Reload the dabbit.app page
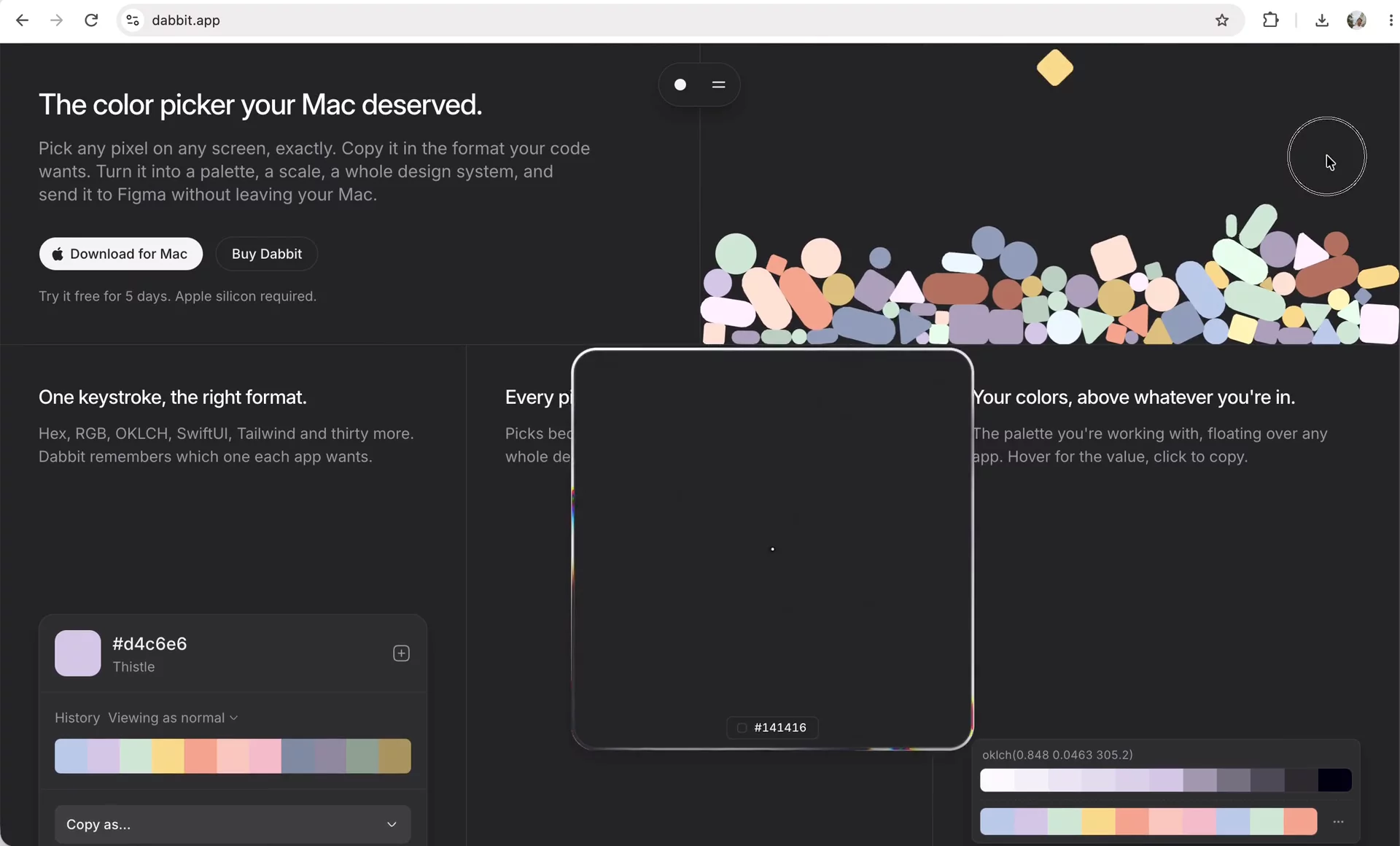This screenshot has height=846, width=1400. click(x=91, y=20)
